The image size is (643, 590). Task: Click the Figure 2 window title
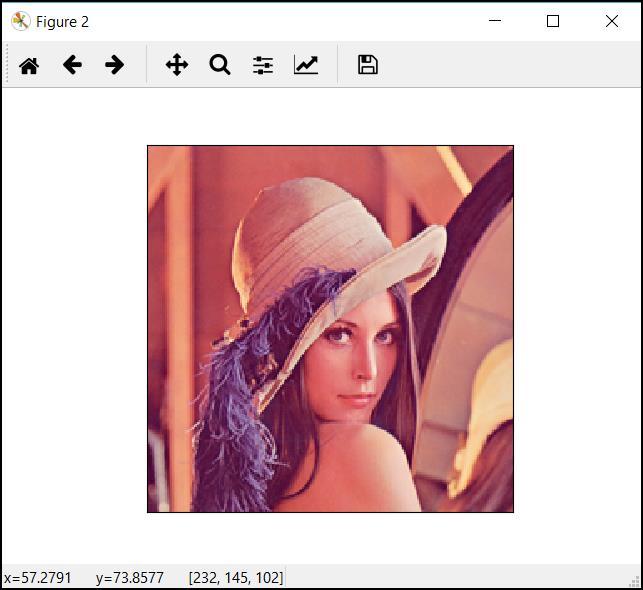62,22
